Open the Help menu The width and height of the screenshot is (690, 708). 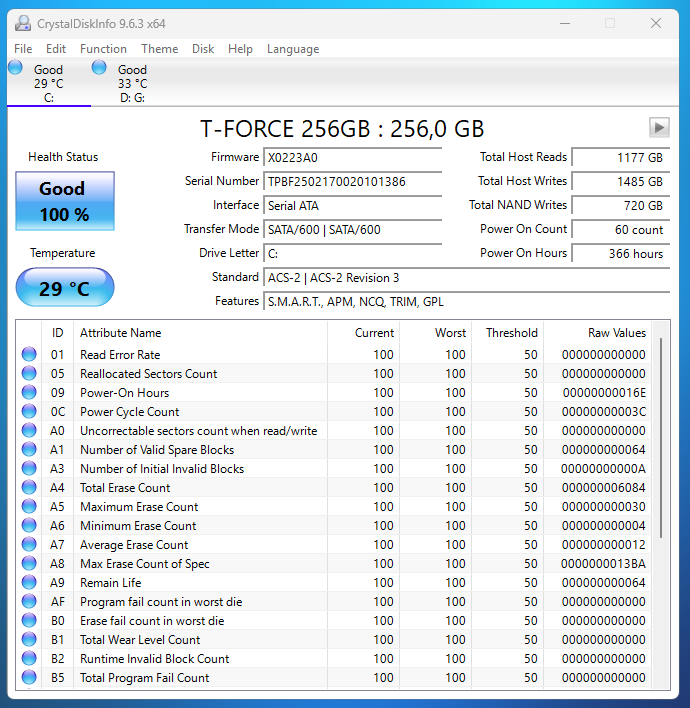pyautogui.click(x=240, y=49)
